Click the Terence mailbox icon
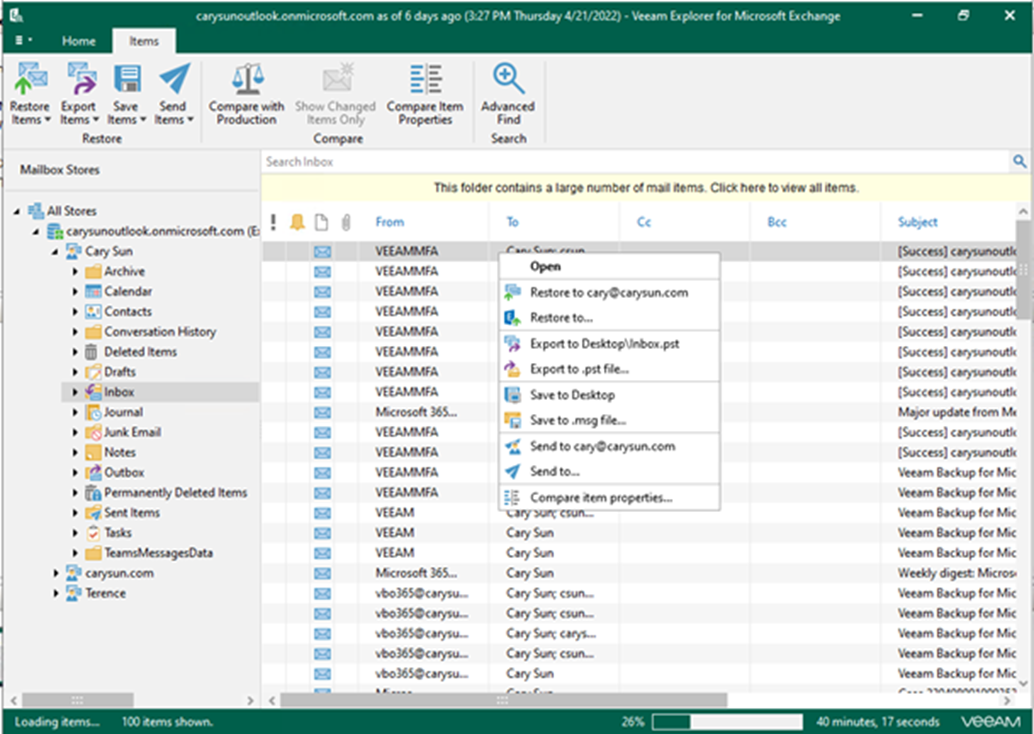The height and width of the screenshot is (734, 1034). tap(73, 593)
